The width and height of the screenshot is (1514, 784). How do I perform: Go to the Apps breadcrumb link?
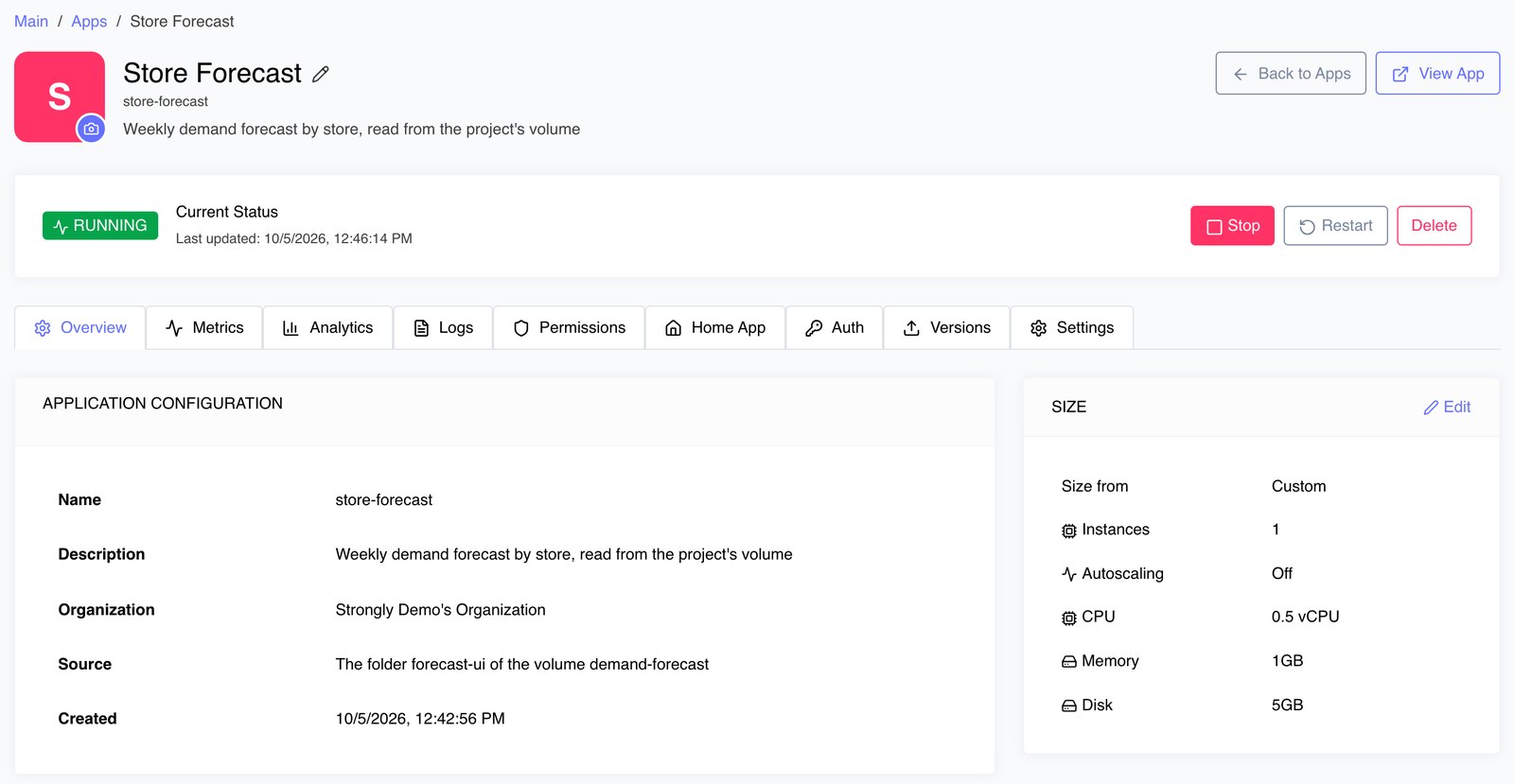(x=89, y=21)
